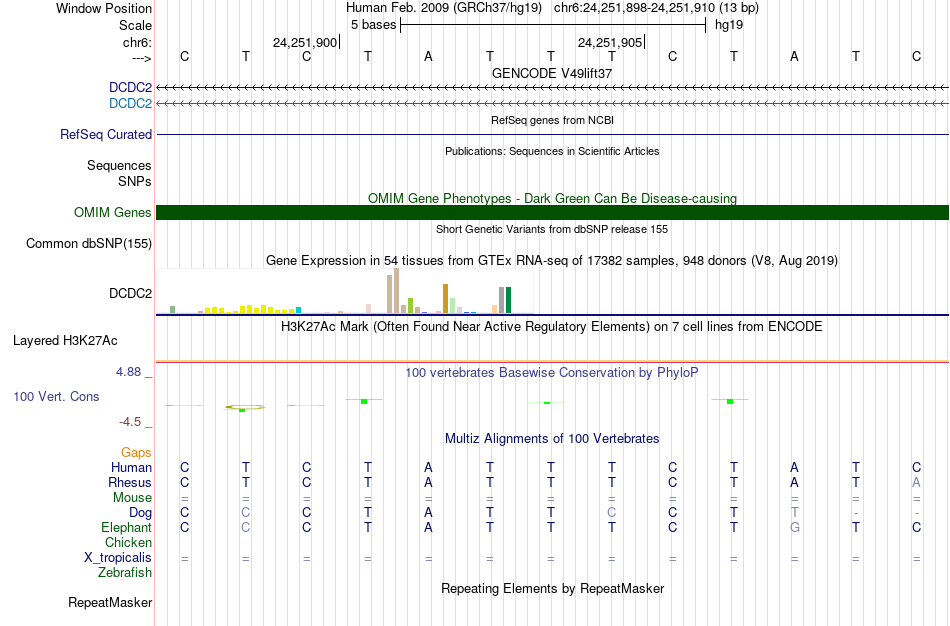Open the RefSeq Curated track label

106,135
